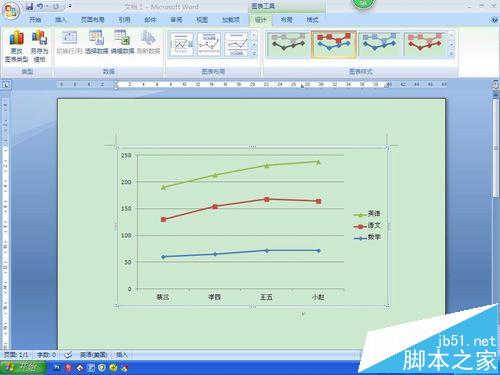Open the Windows 开始 Start button
Viewport: 500px width, 375px height.
23,368
